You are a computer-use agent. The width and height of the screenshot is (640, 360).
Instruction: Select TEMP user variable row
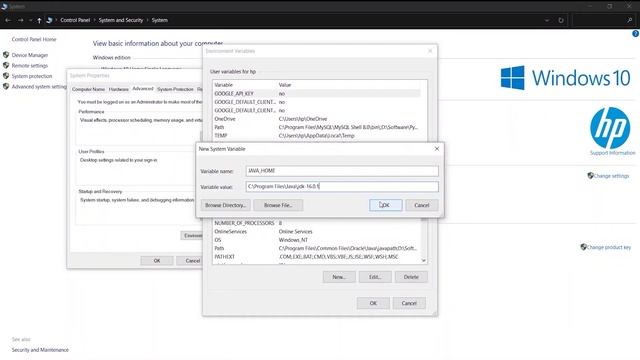tap(317, 136)
